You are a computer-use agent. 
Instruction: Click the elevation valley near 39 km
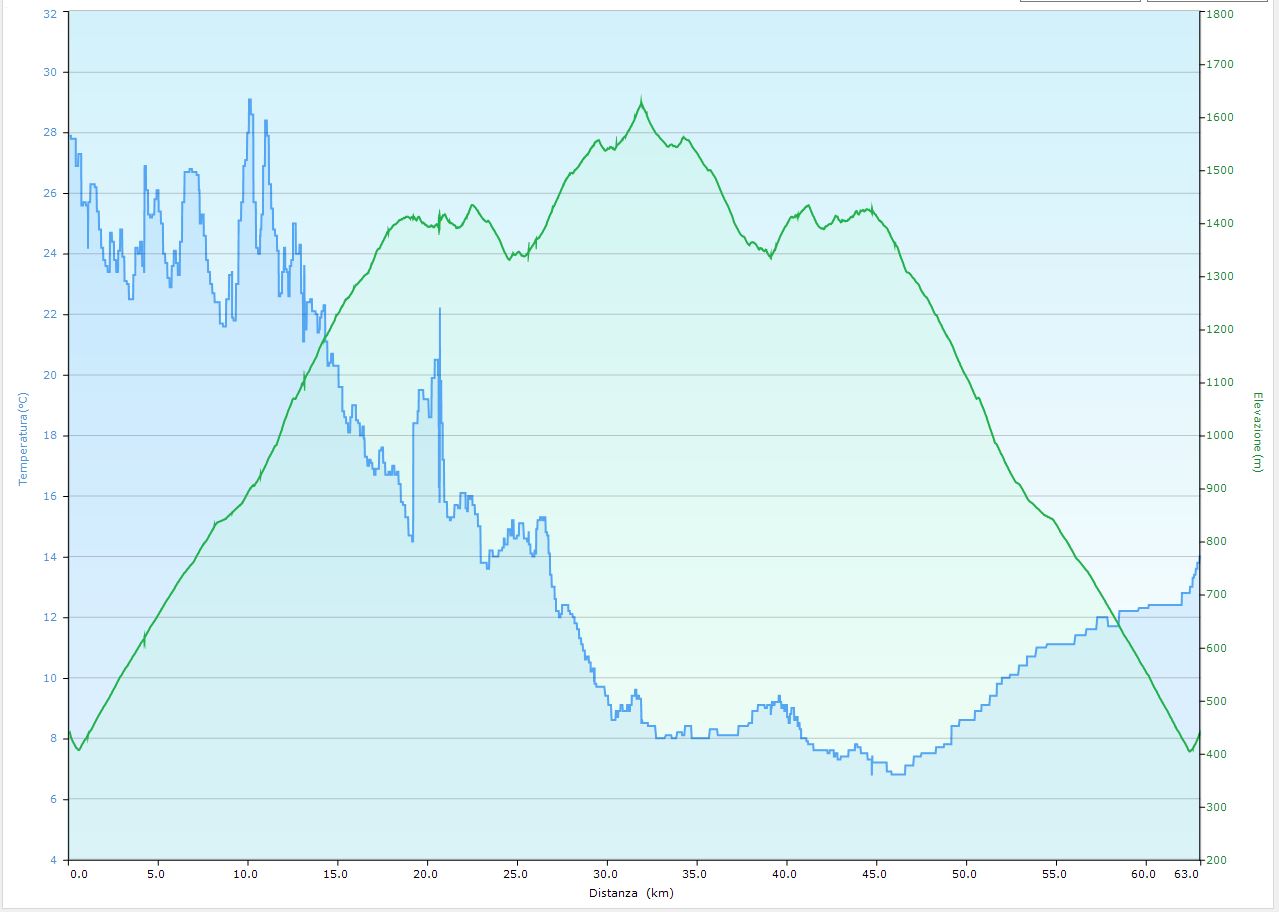pos(770,257)
